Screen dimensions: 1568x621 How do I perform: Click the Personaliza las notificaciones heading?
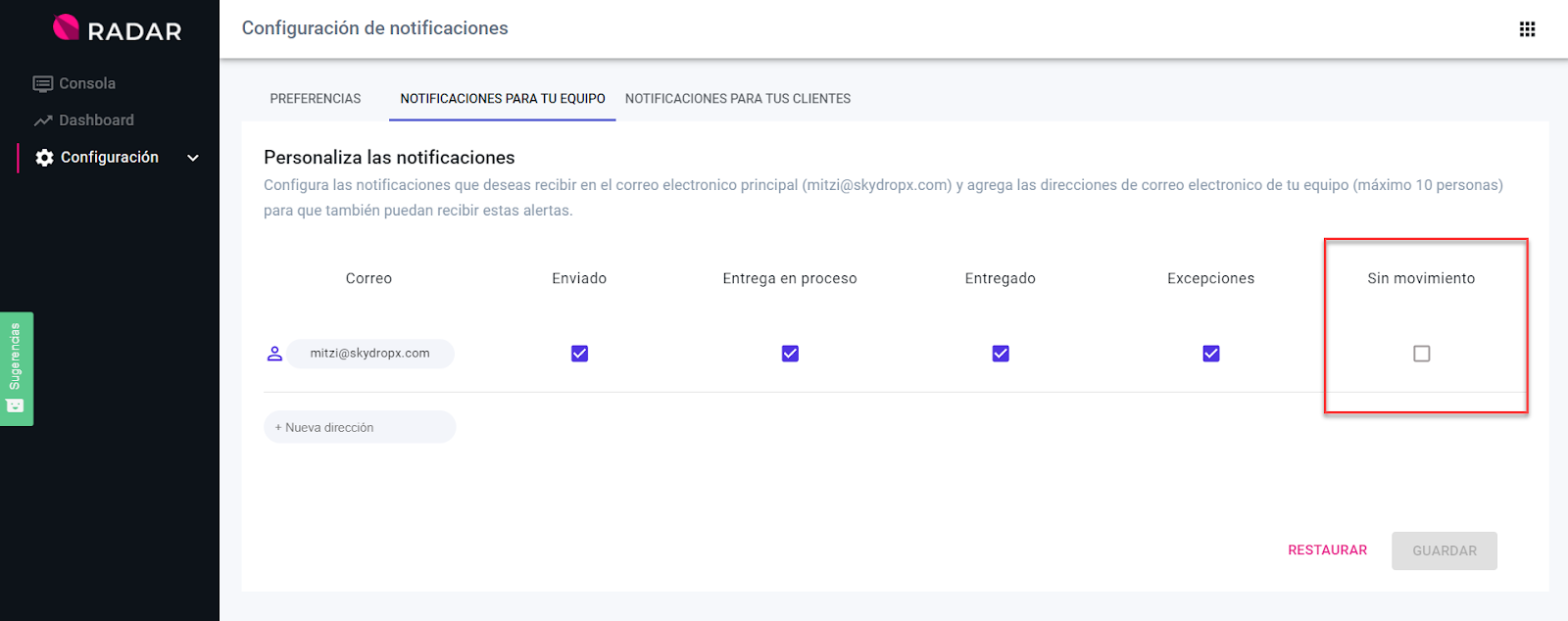389,158
